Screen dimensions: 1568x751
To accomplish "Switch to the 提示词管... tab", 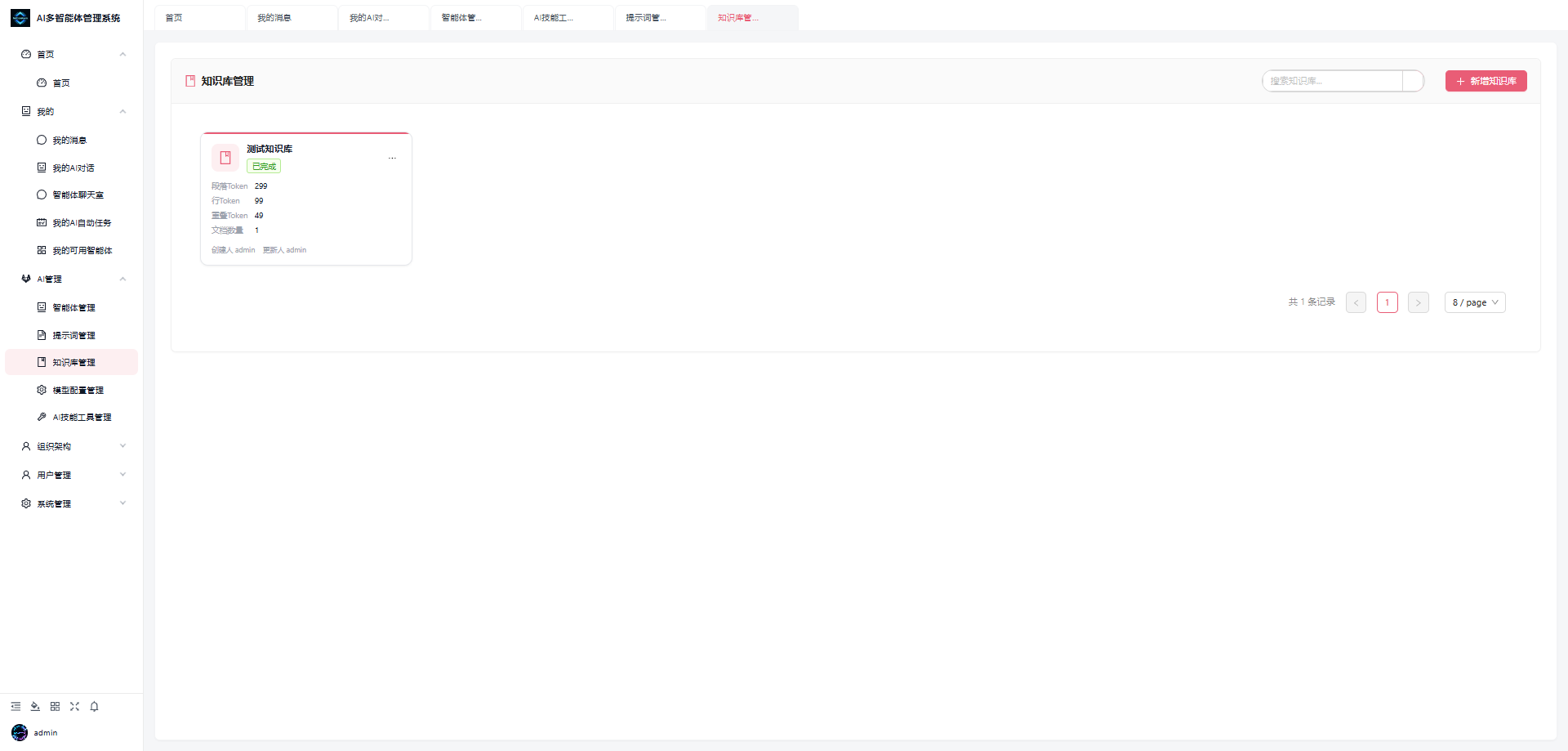I will click(x=661, y=18).
